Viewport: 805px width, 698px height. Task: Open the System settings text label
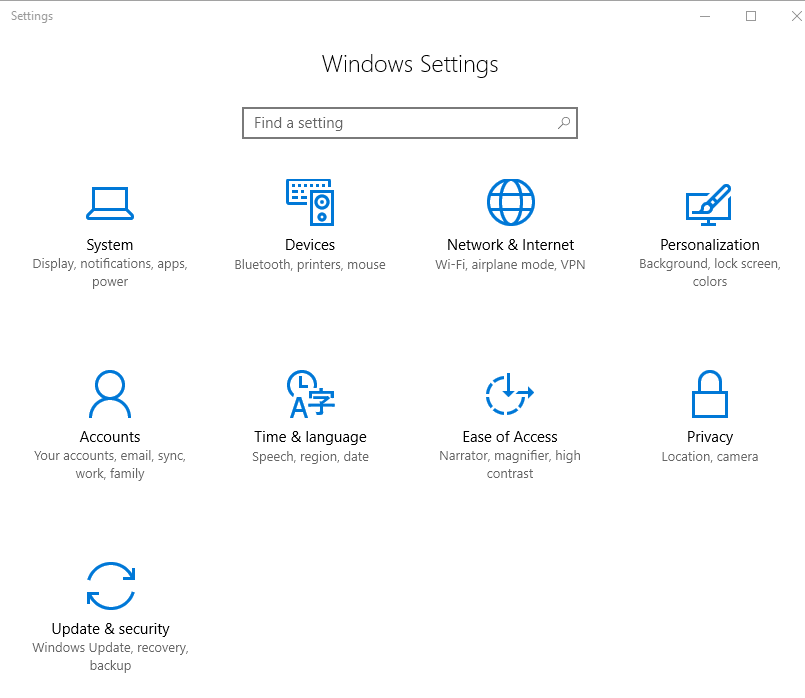pos(110,245)
